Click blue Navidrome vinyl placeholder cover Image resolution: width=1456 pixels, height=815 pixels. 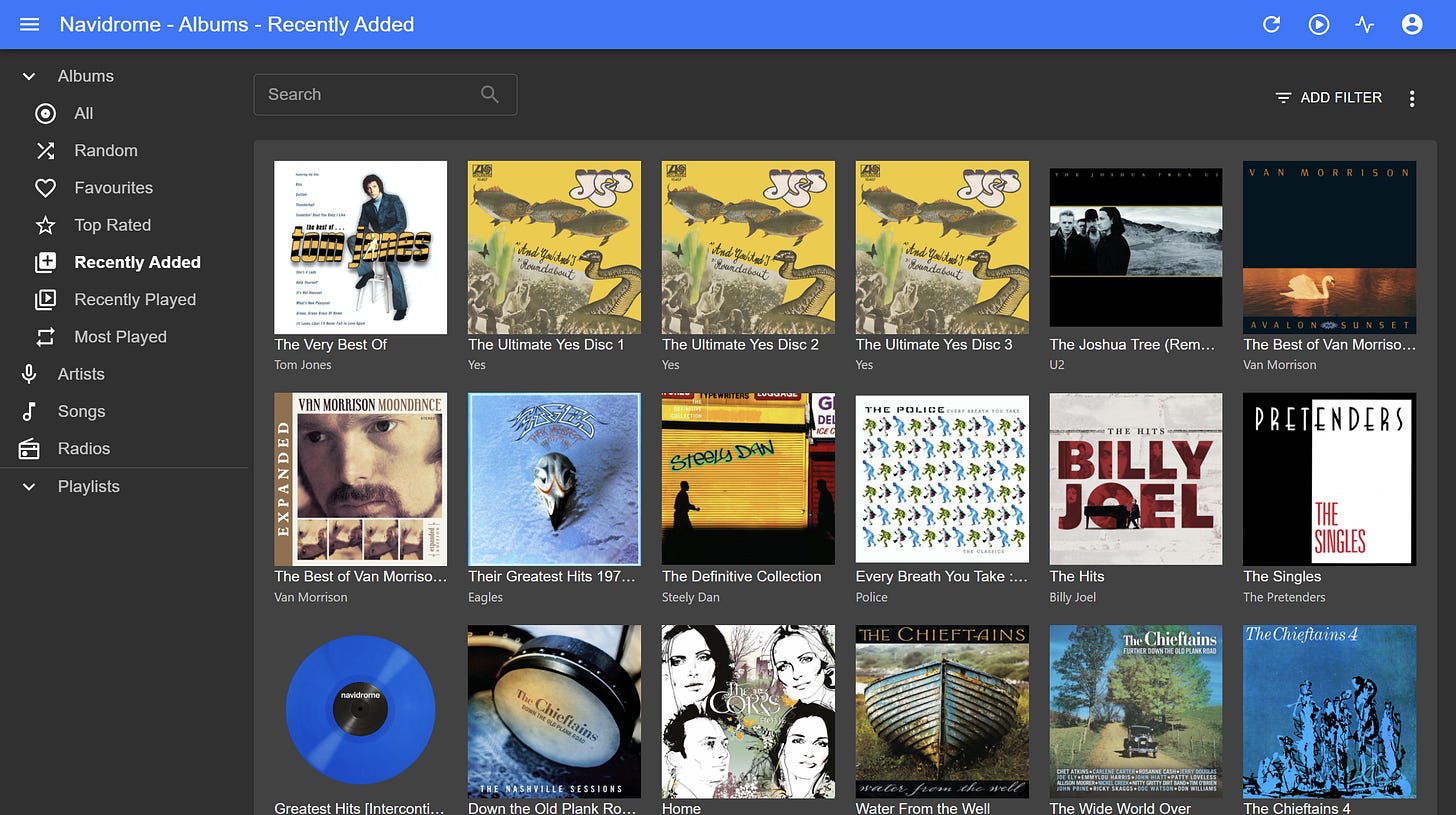(361, 711)
